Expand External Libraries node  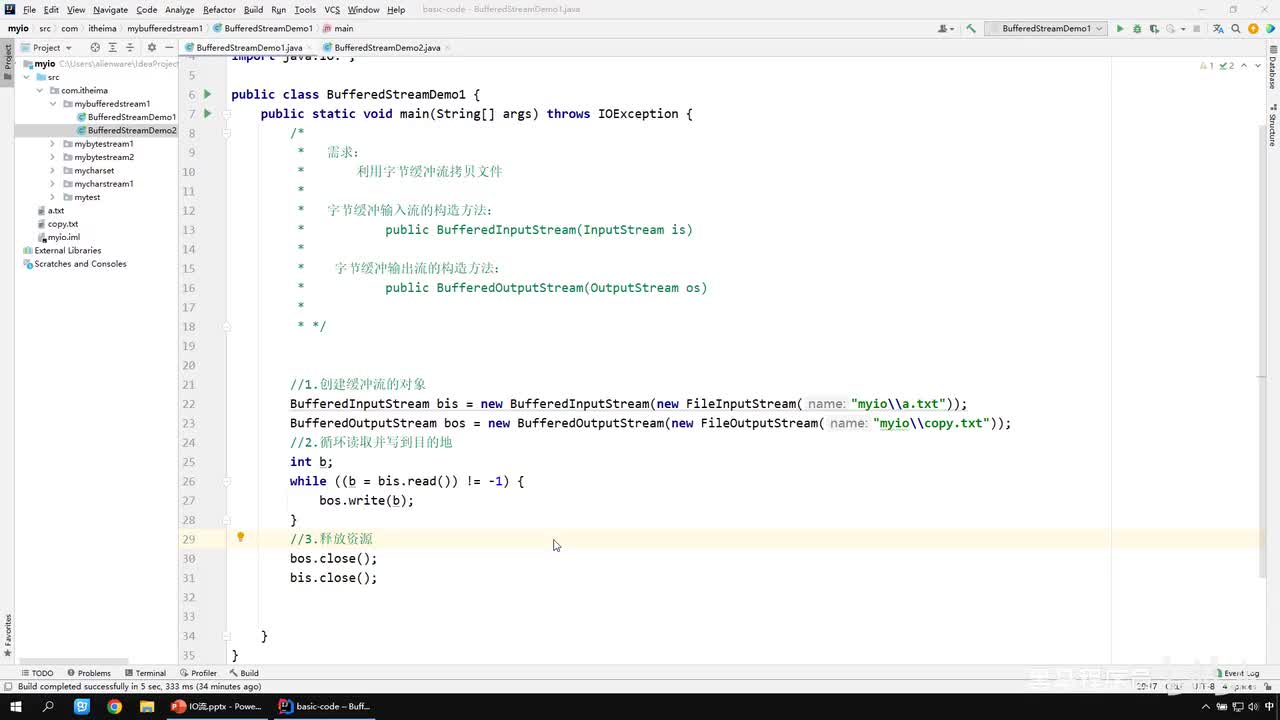point(67,251)
